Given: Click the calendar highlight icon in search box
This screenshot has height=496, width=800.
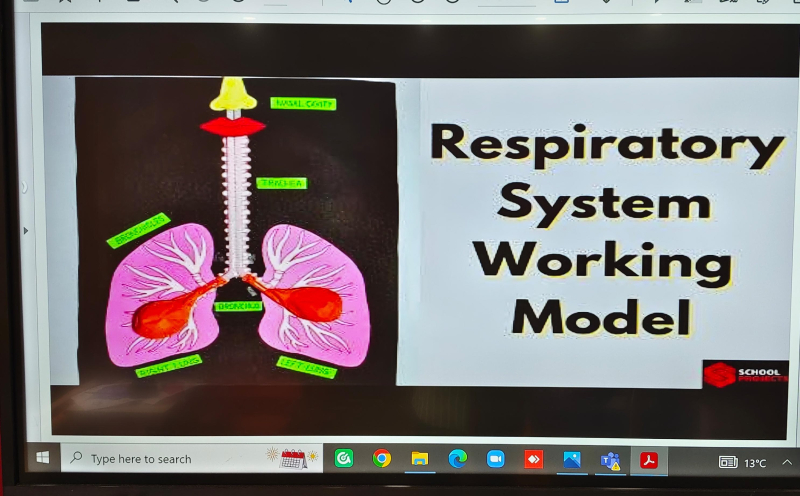Looking at the screenshot, I should point(293,458).
